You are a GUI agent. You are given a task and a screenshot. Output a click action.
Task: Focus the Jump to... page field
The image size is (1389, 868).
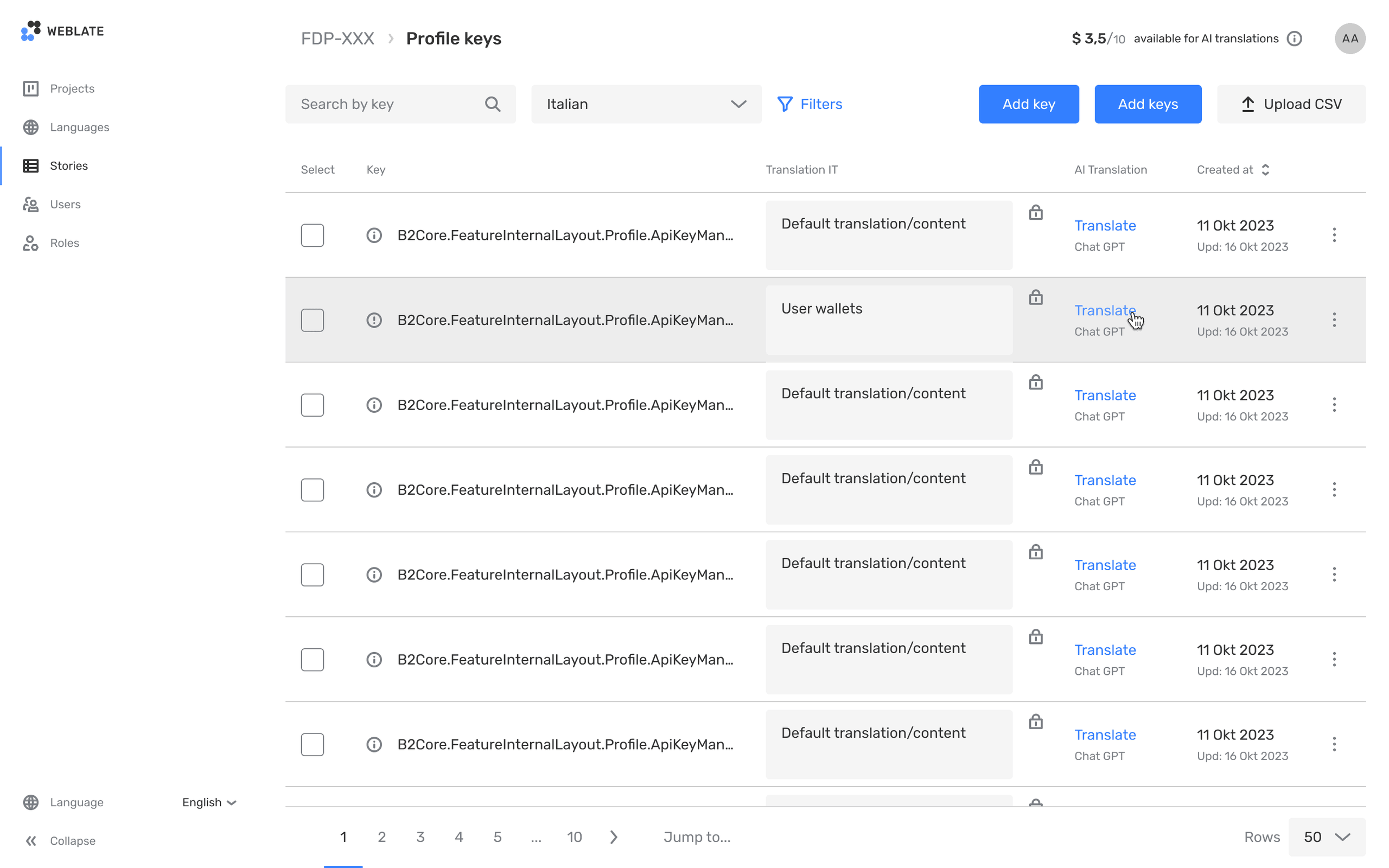coord(697,837)
